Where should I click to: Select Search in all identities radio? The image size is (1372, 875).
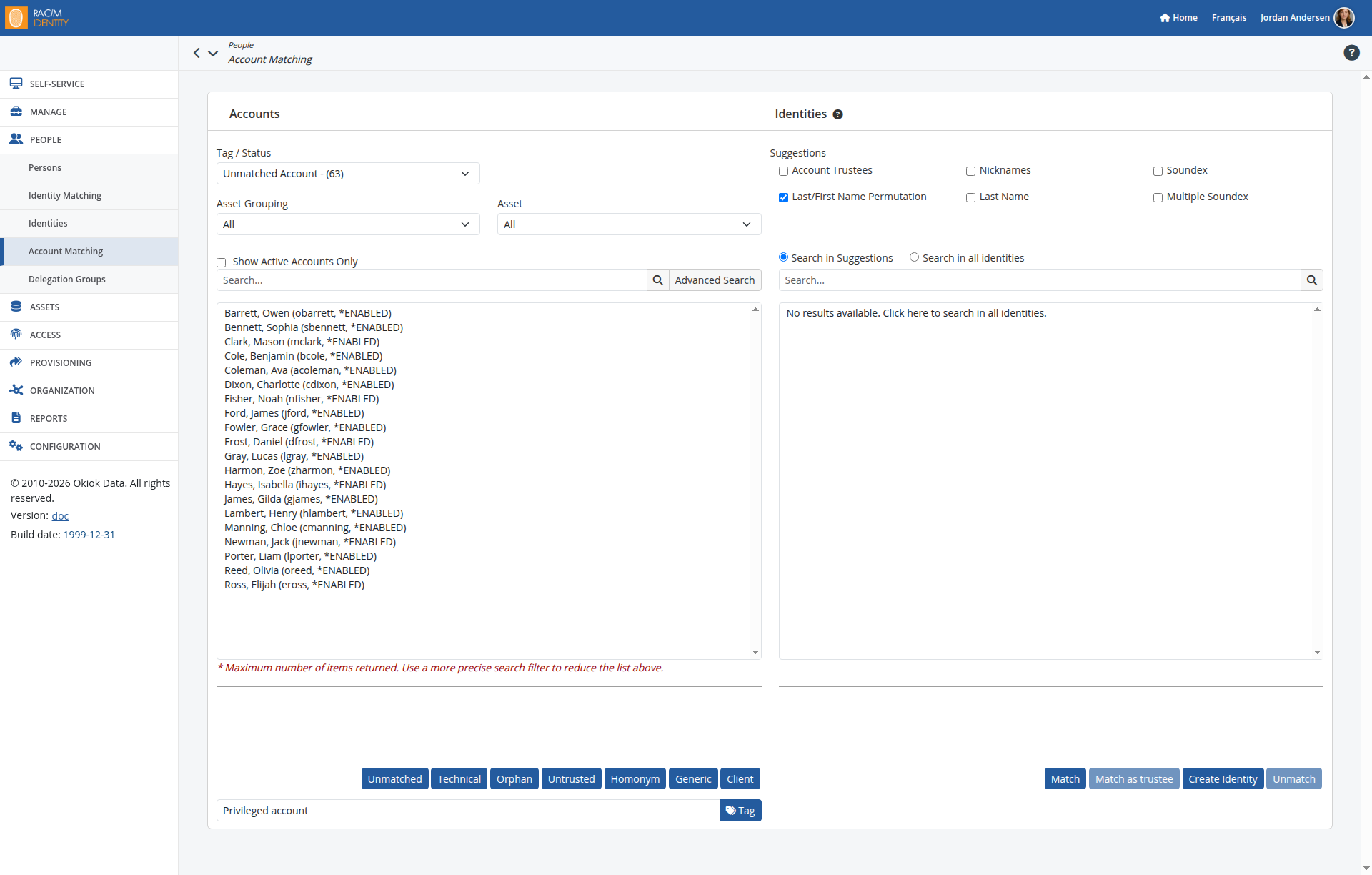(914, 257)
